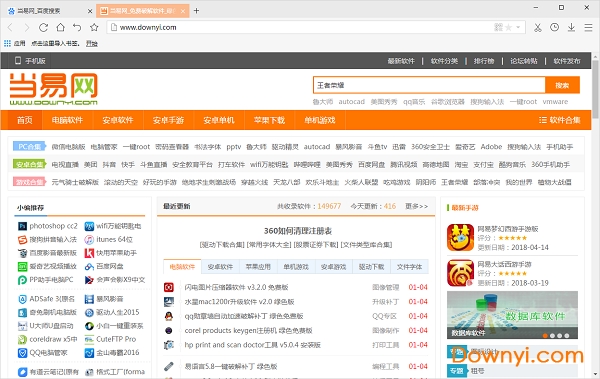The image size is (600, 379).
Task: Open 软件分类 in the top bar
Action: click(x=444, y=61)
